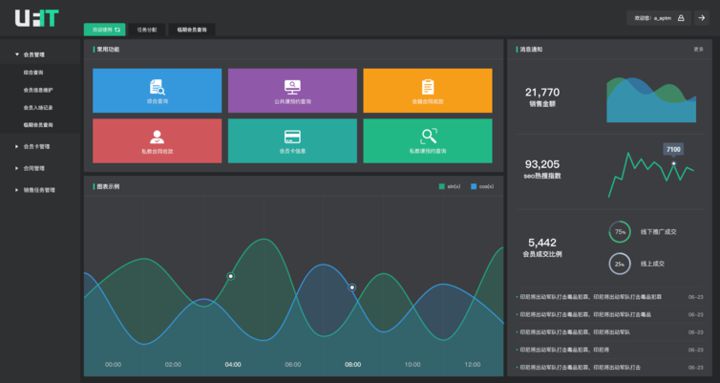The width and height of the screenshot is (720, 383).
Task: Click the more link in notification panel
Action: [x=698, y=49]
